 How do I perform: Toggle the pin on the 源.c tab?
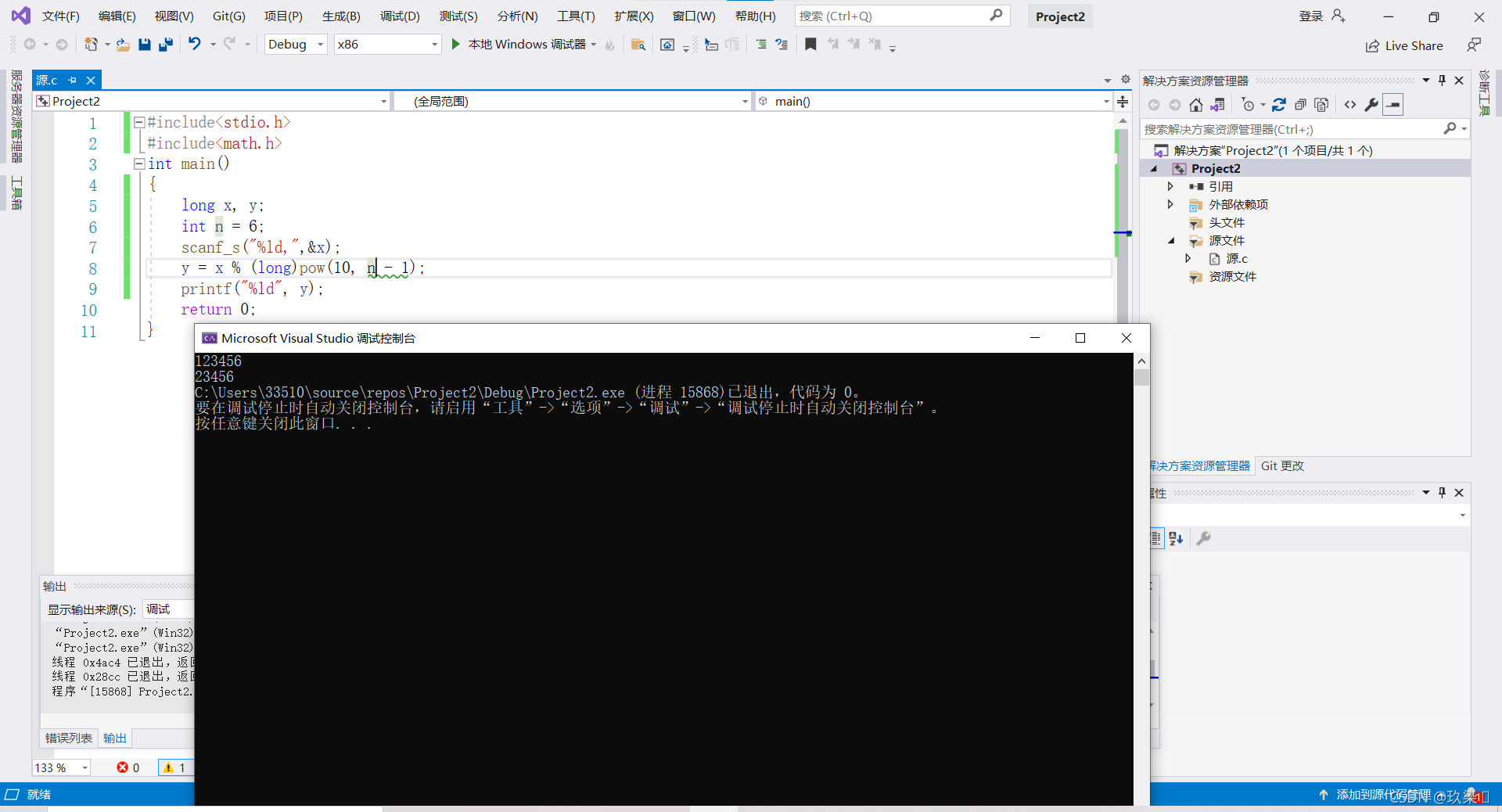[x=72, y=80]
